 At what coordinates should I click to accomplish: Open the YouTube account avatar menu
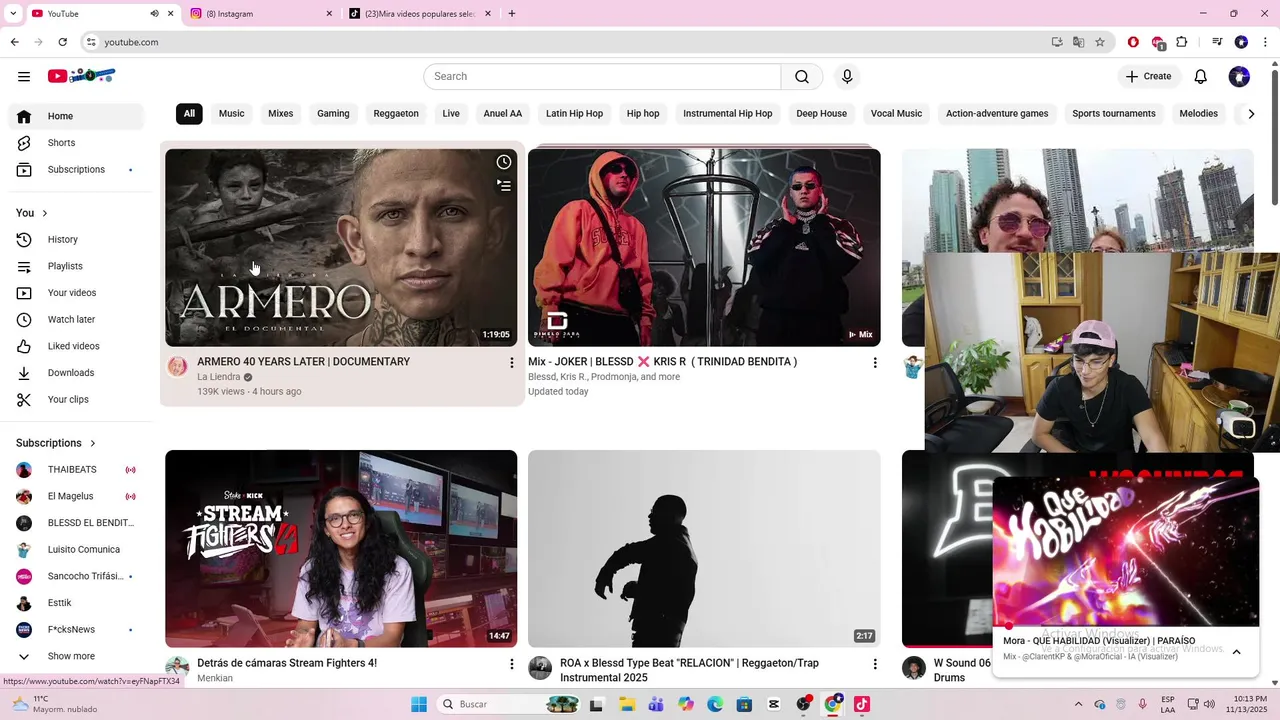(1239, 77)
